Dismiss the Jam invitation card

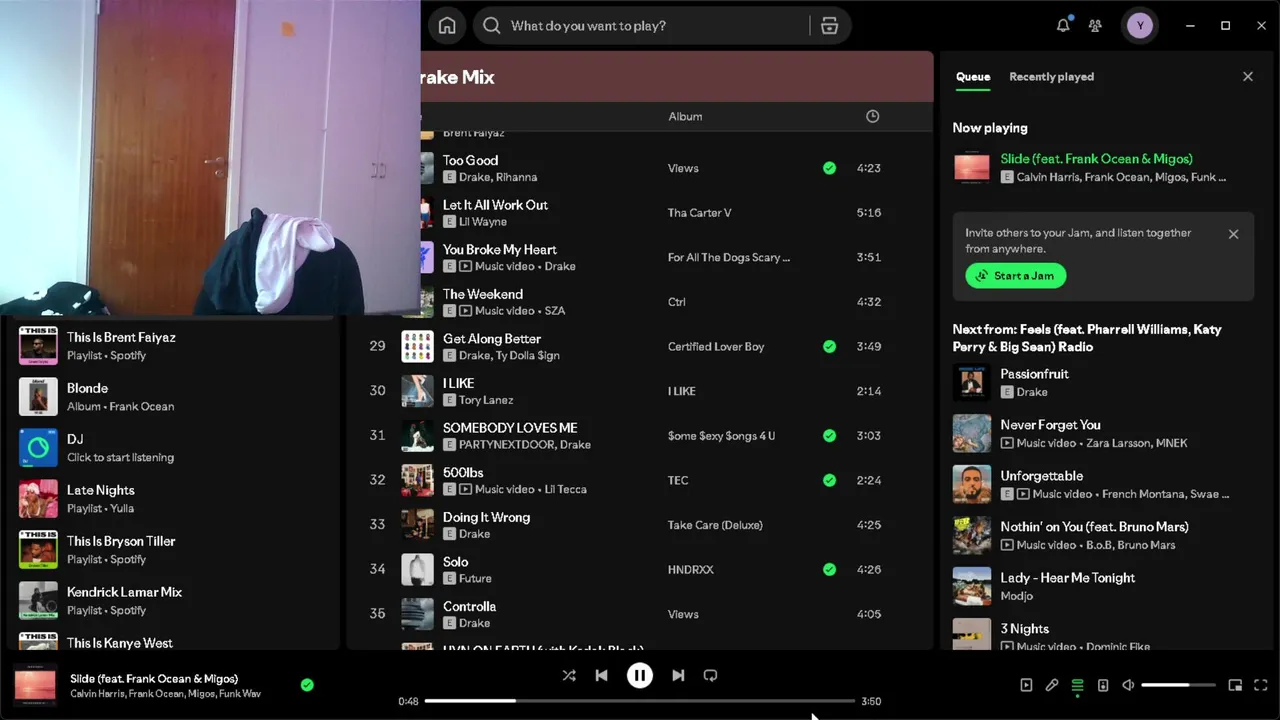[x=1233, y=234]
